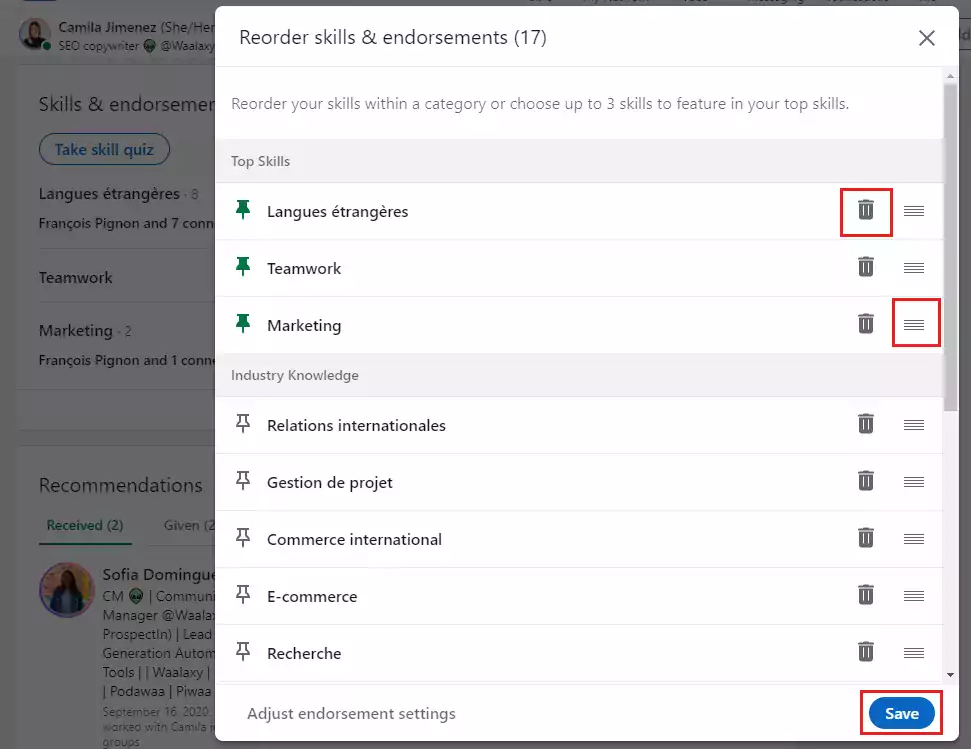971x749 pixels.
Task: Pin Commerce international into Top Skills
Action: click(241, 538)
